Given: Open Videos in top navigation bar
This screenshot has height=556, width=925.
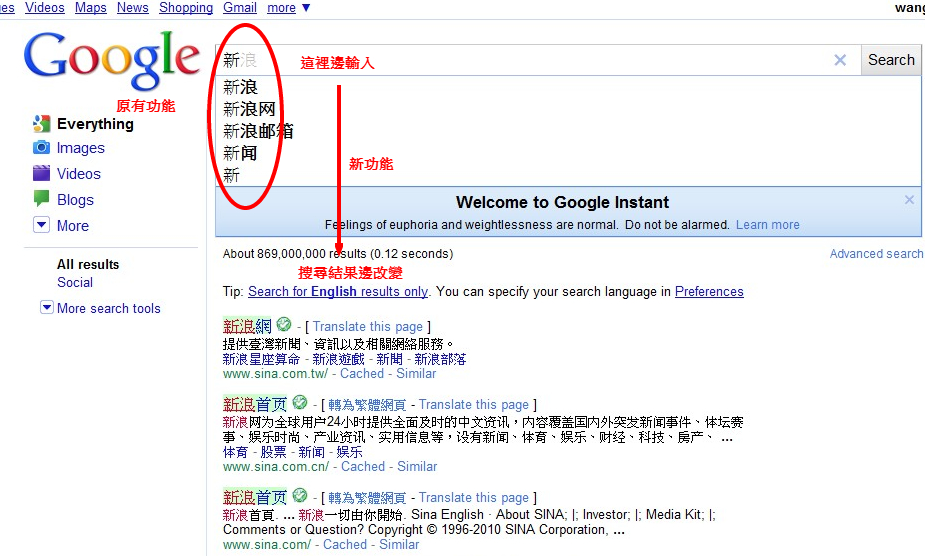Looking at the screenshot, I should click(45, 8).
